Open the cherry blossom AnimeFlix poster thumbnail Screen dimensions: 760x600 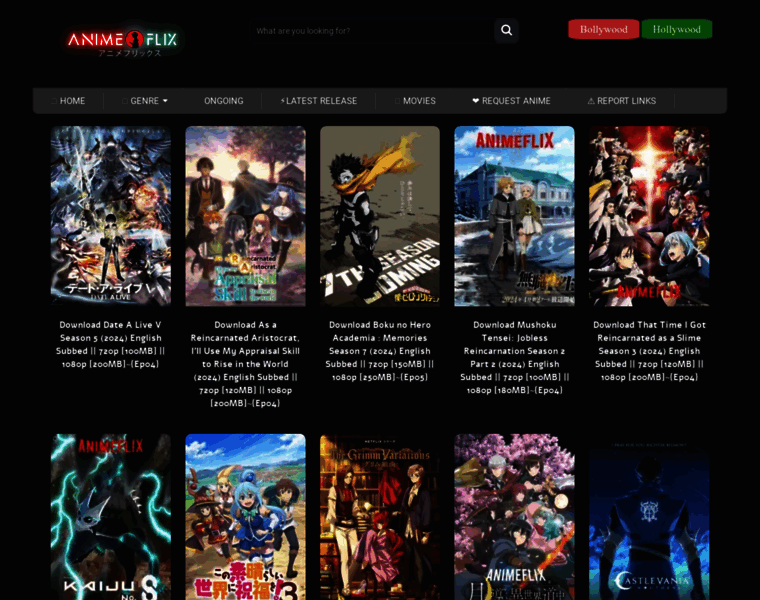[x=514, y=517]
